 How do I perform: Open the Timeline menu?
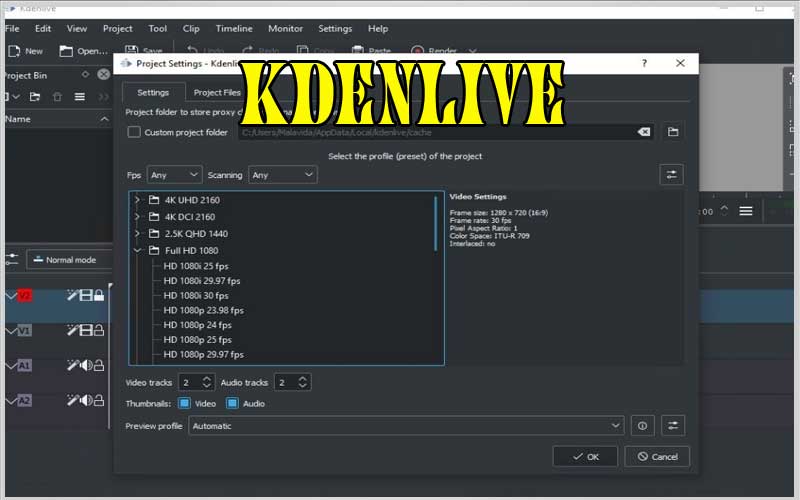pos(234,29)
